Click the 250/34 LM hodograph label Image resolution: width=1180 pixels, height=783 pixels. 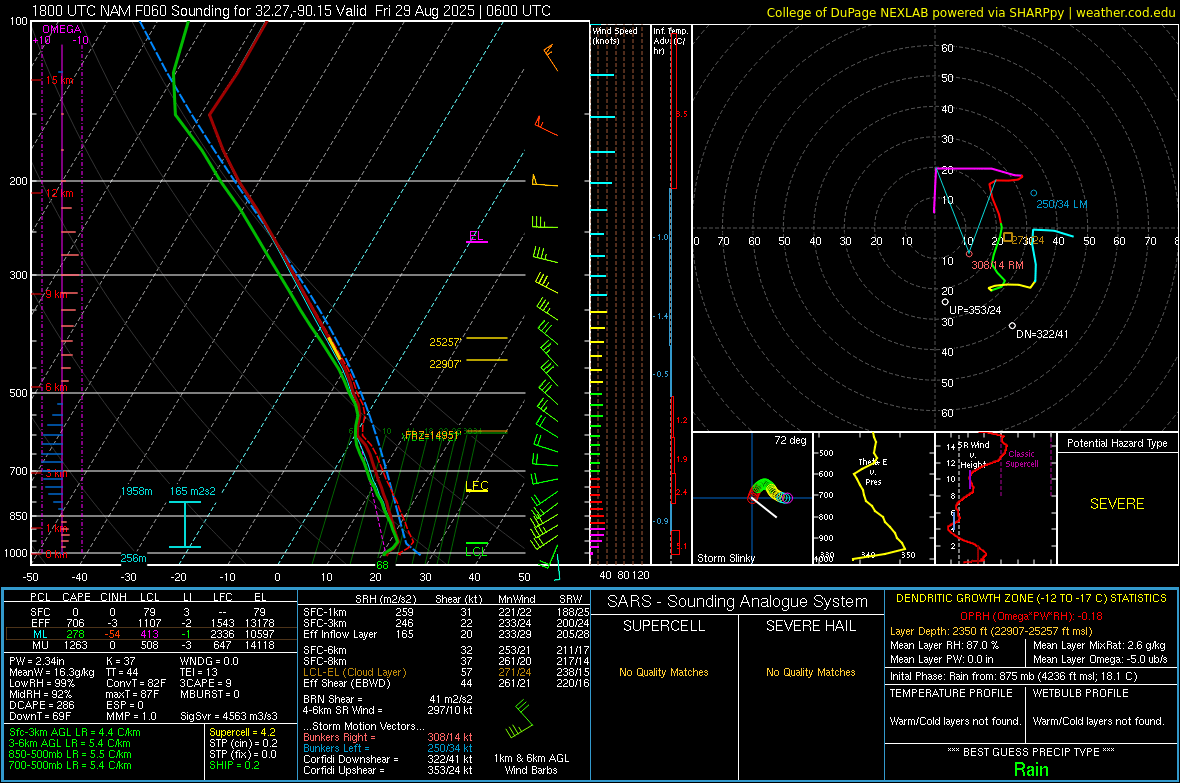tap(1062, 204)
